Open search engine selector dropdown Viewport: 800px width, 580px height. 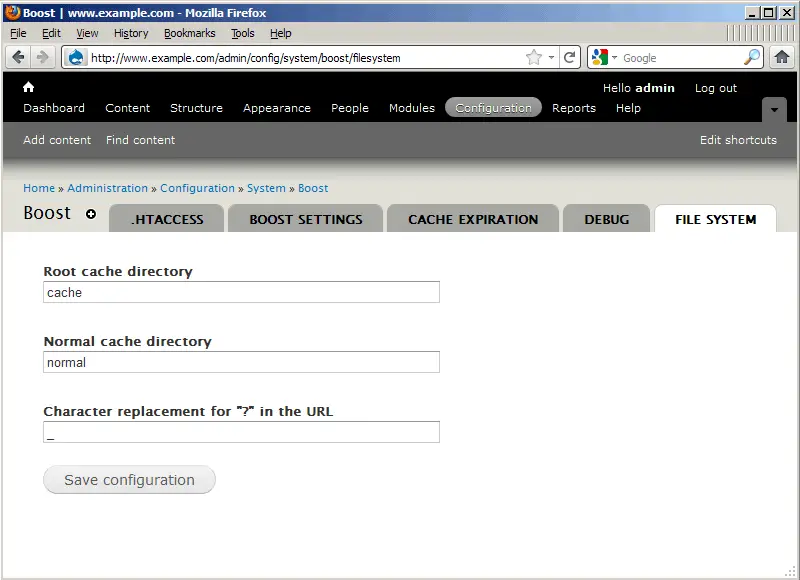pos(614,58)
